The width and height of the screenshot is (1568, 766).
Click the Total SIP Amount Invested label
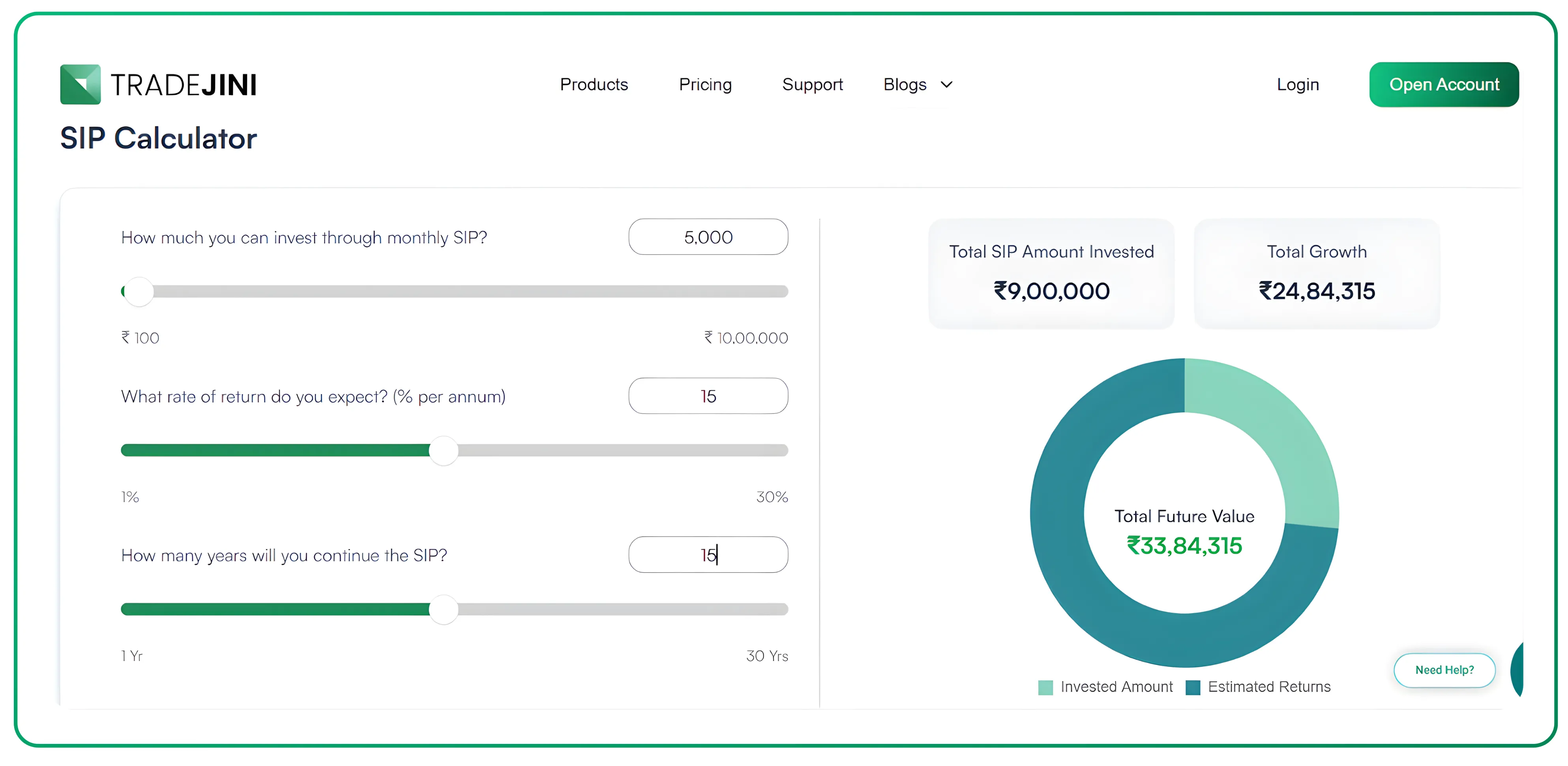click(x=1051, y=252)
